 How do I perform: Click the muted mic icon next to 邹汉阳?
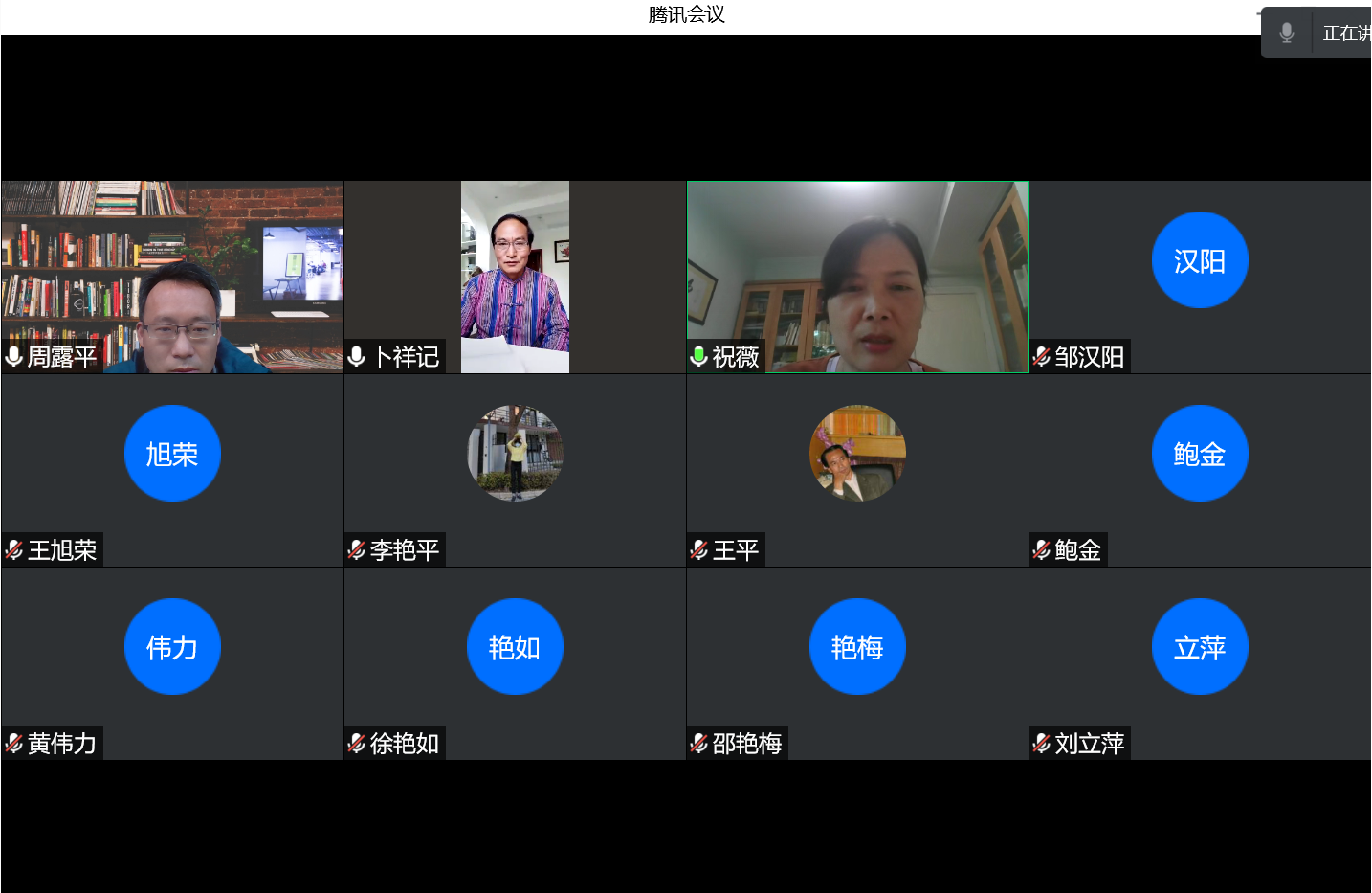coord(1042,357)
